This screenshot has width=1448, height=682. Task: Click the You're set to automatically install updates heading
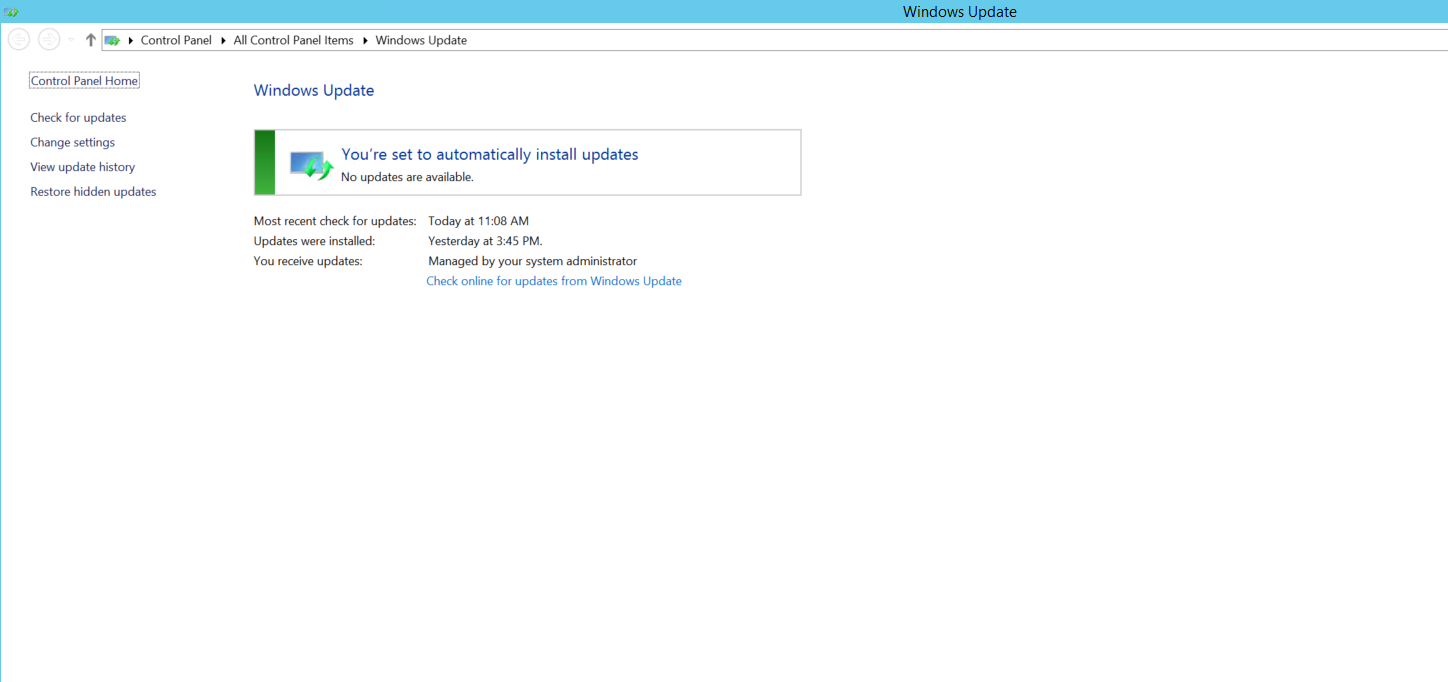489,154
